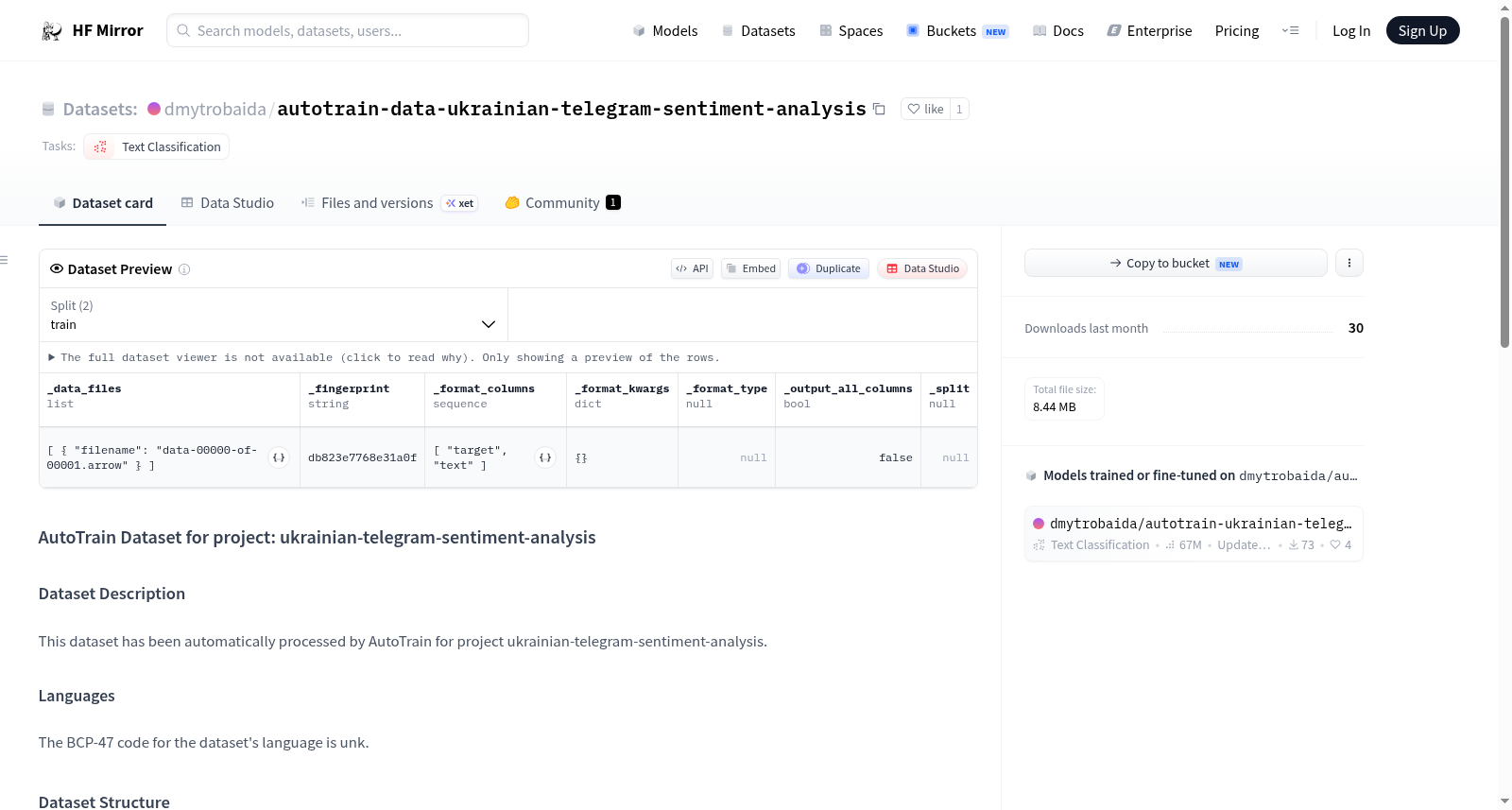The image size is (1512, 810).
Task: Click the heart like button
Action: (925, 109)
